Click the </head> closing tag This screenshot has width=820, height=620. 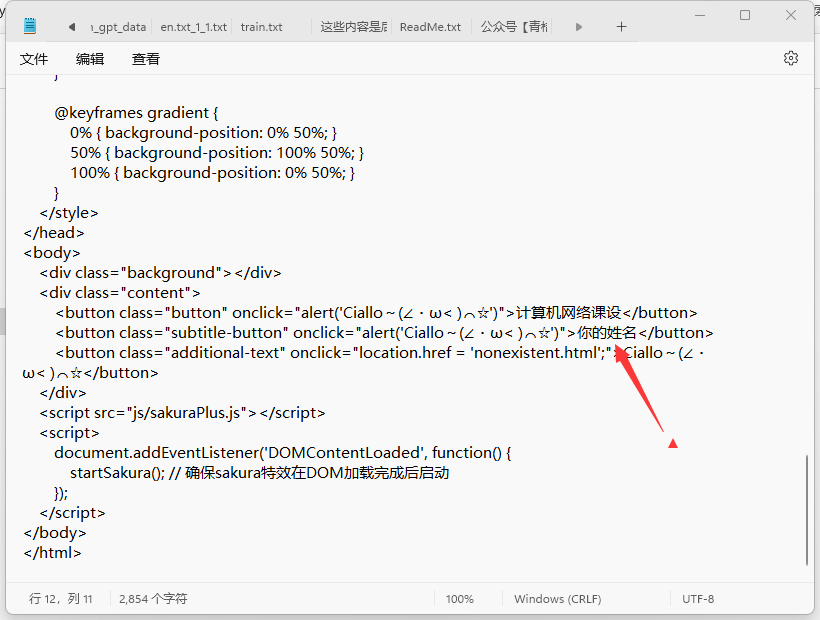click(54, 233)
